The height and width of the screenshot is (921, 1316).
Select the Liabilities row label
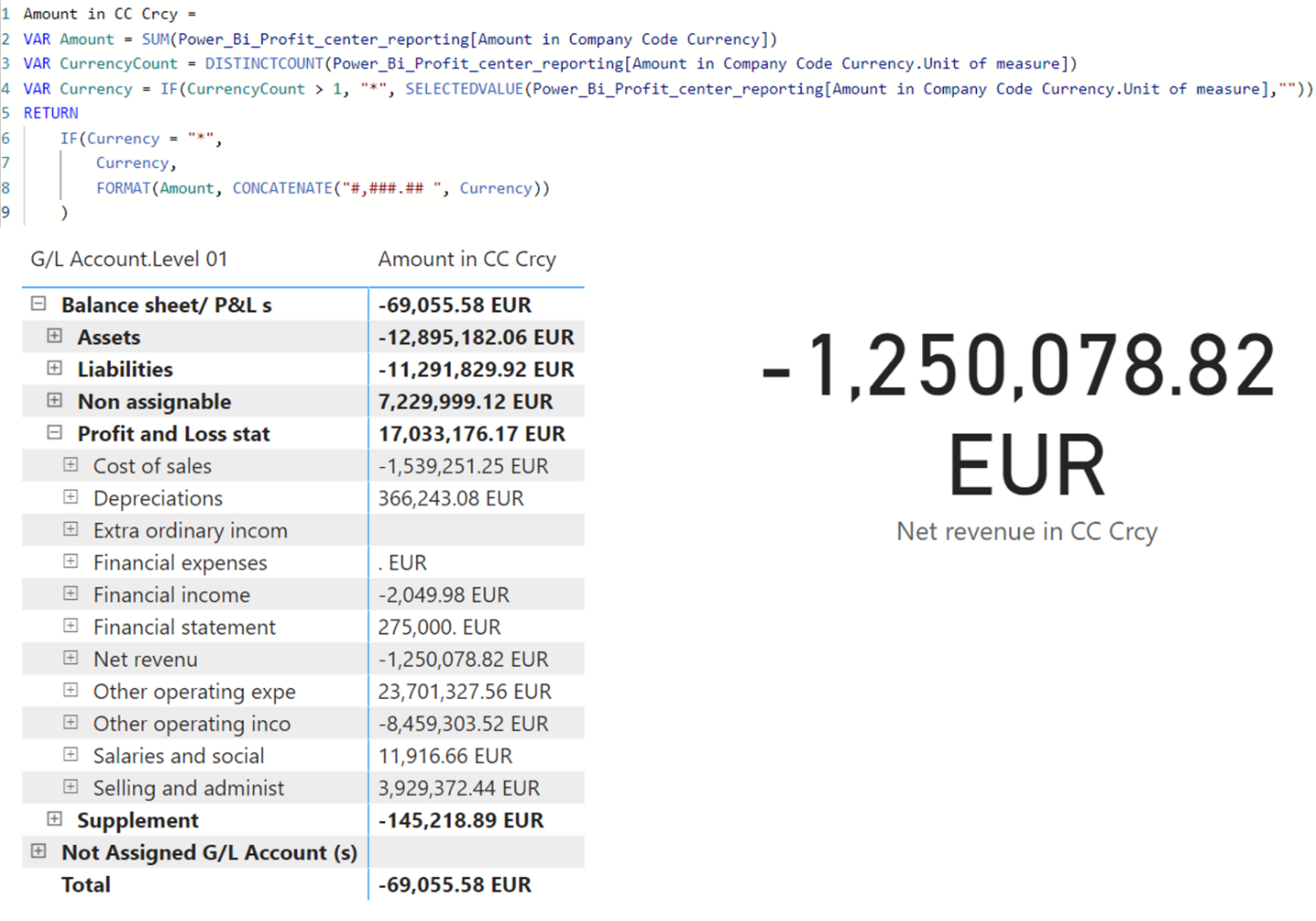tap(125, 369)
